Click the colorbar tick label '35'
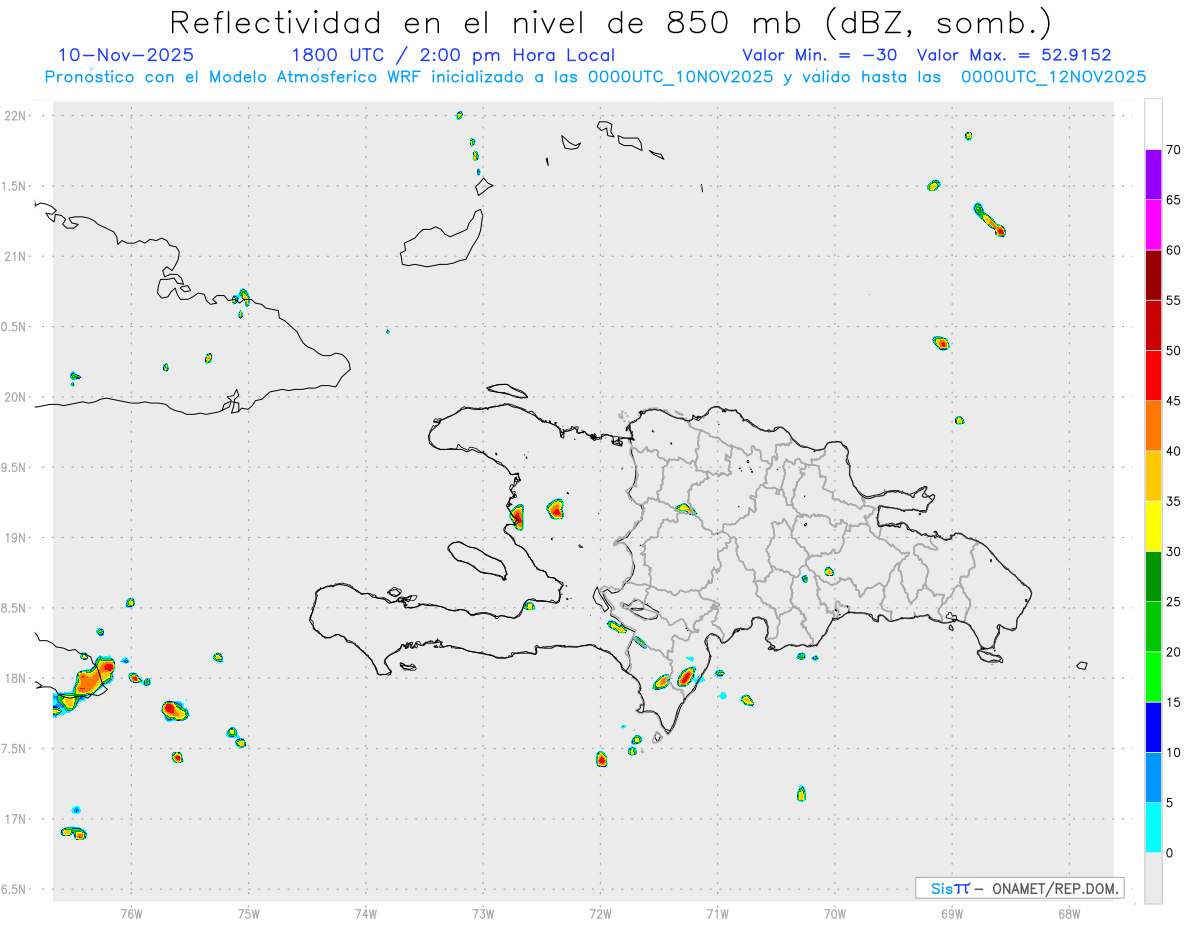 pyautogui.click(x=1174, y=501)
